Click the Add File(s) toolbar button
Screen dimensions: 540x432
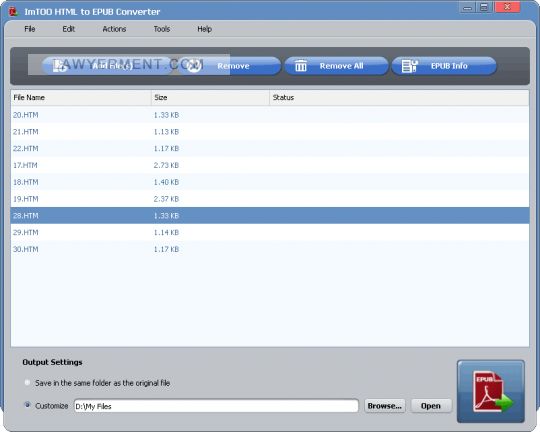(x=108, y=66)
